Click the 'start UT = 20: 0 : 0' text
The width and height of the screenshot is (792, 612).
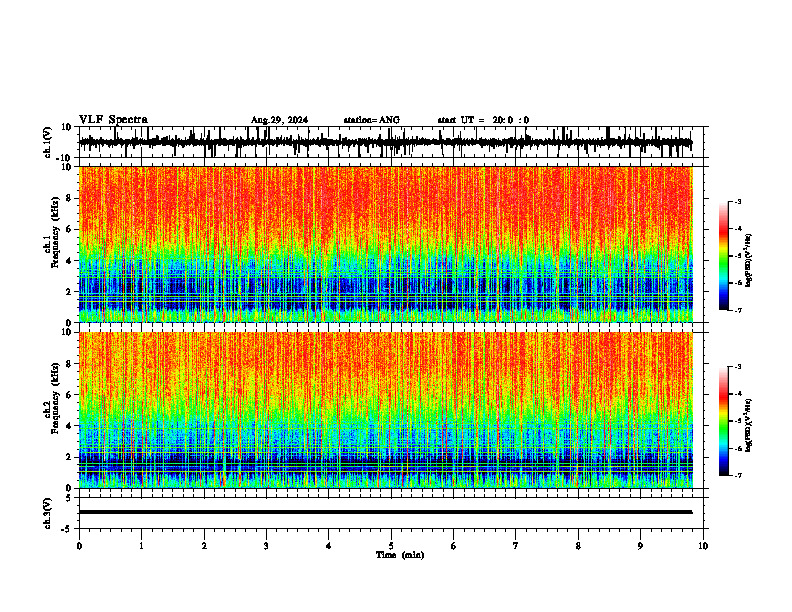483,120
